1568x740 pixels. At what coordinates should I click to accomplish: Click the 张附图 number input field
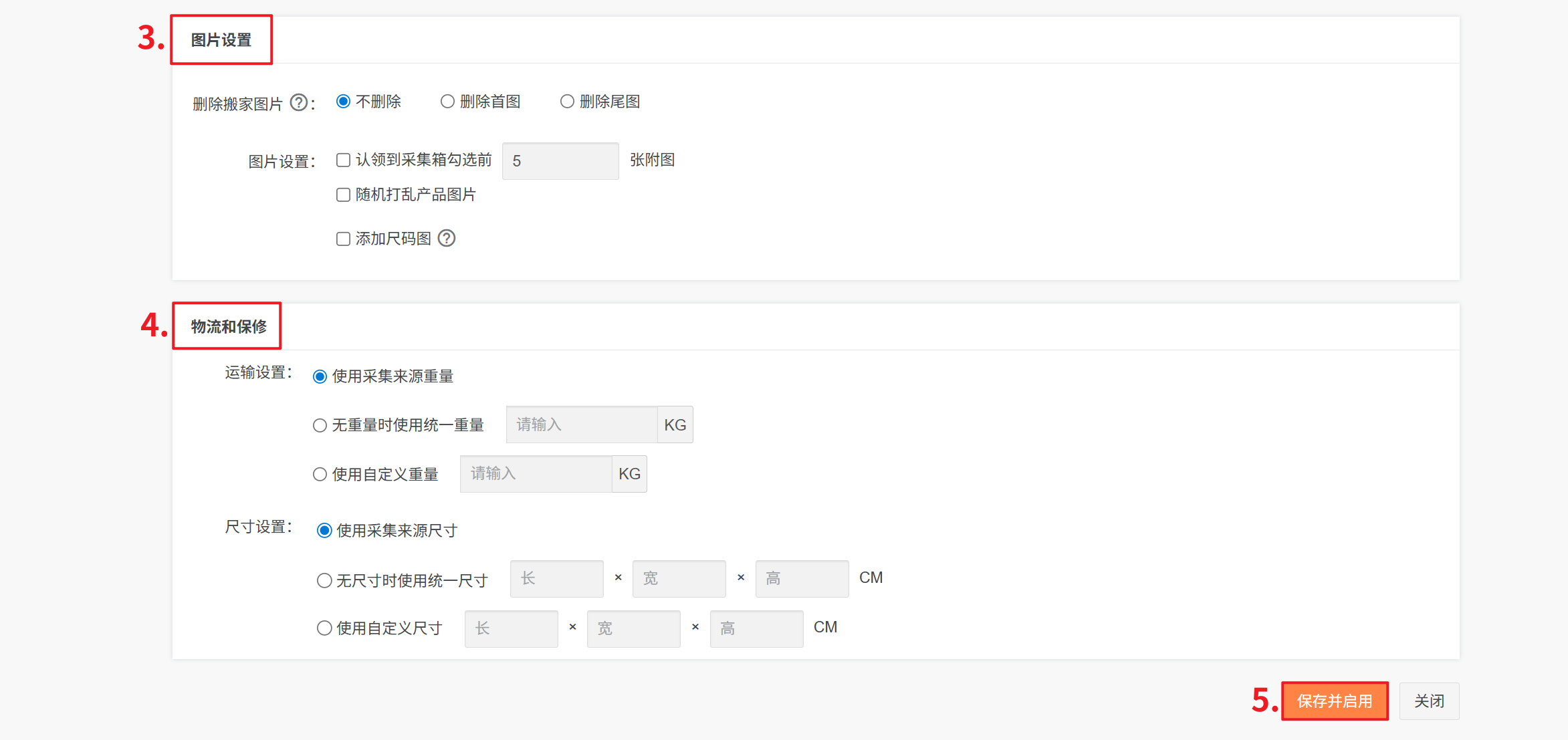coord(560,161)
